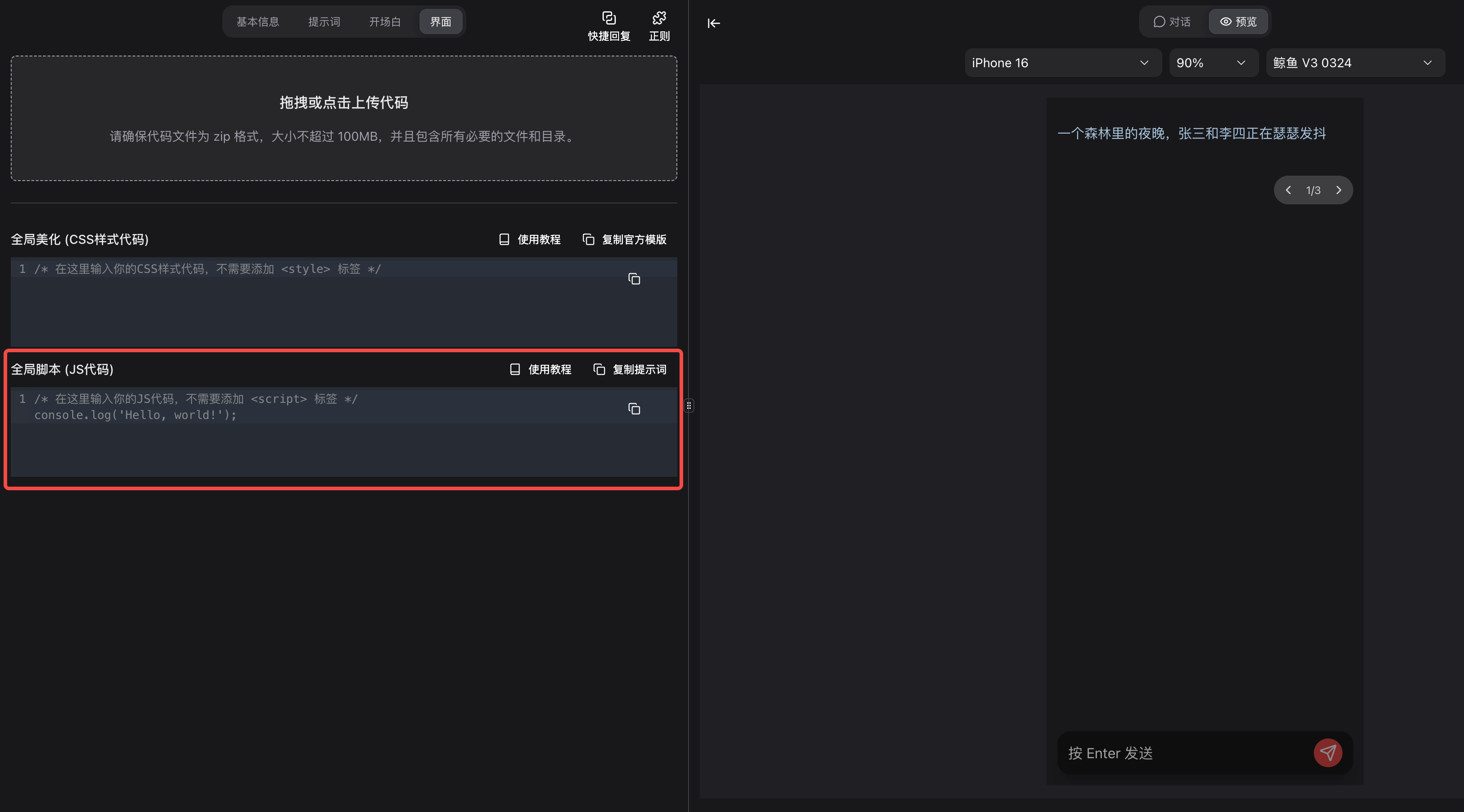The width and height of the screenshot is (1464, 812).
Task: Collapse the preview panel with arrow icon
Action: click(x=714, y=23)
